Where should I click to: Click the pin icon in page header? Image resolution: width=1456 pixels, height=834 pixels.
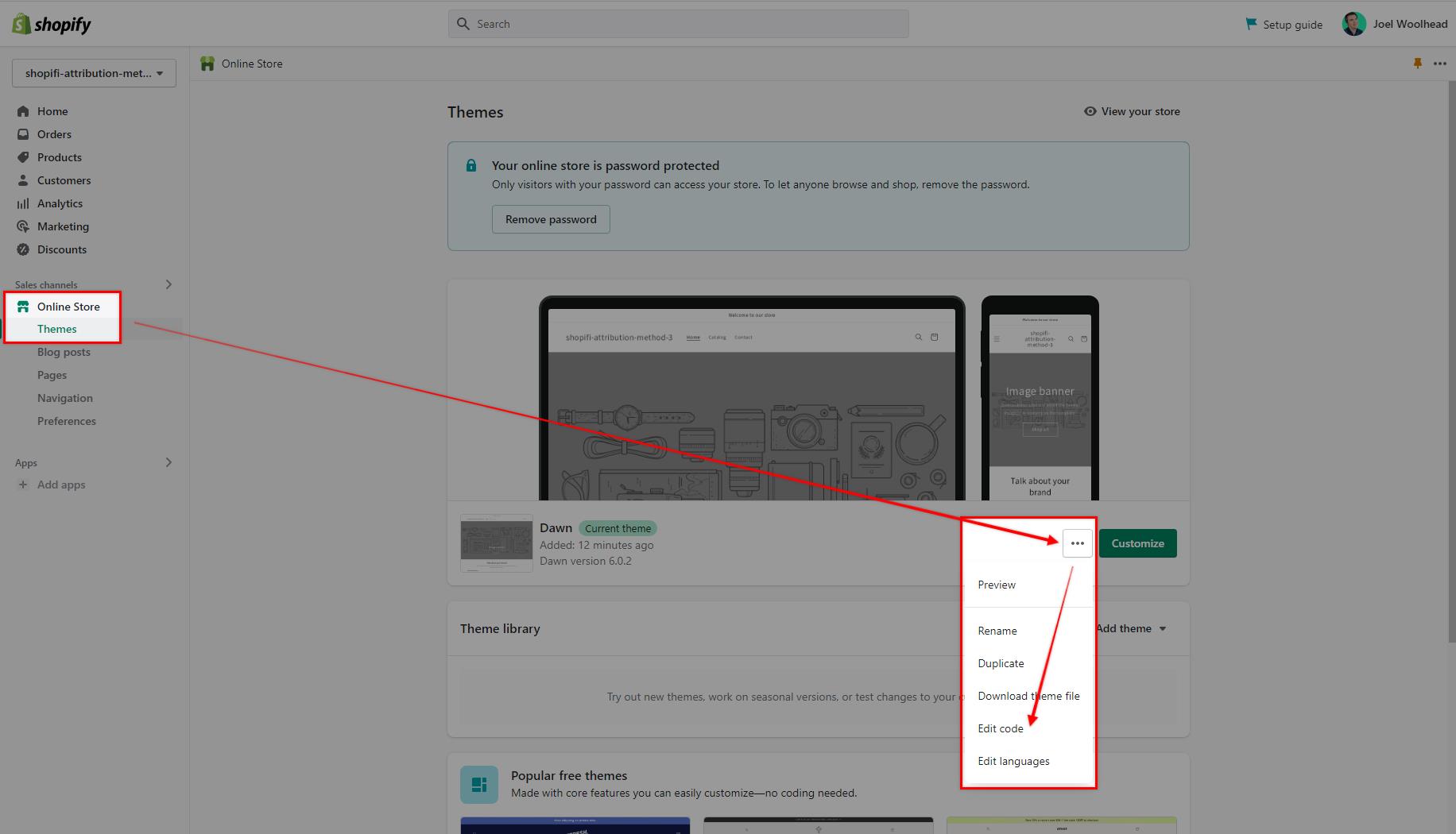click(x=1418, y=64)
